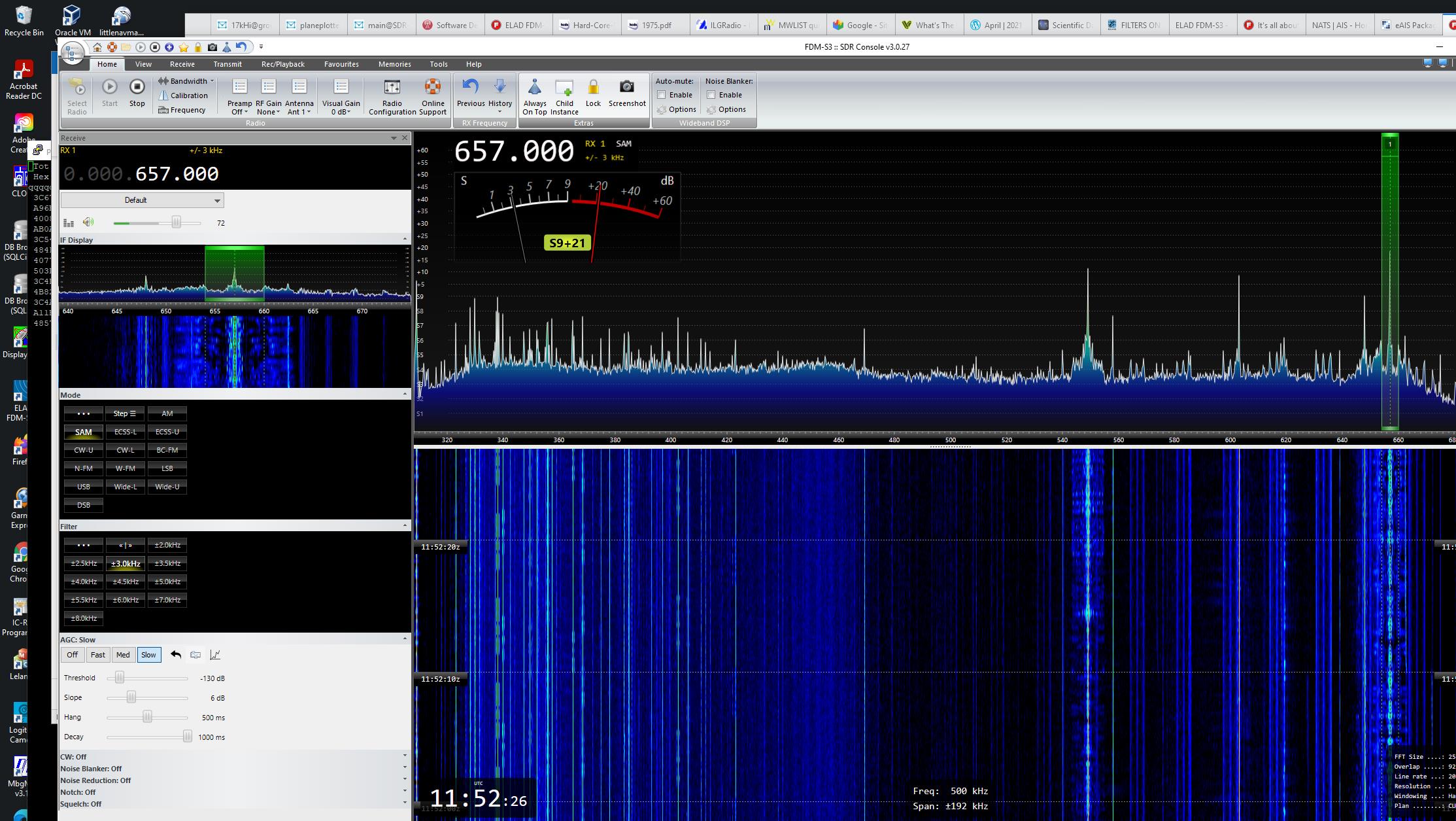Set AGC speed to Fast
This screenshot has width=1456, height=821.
pos(98,655)
